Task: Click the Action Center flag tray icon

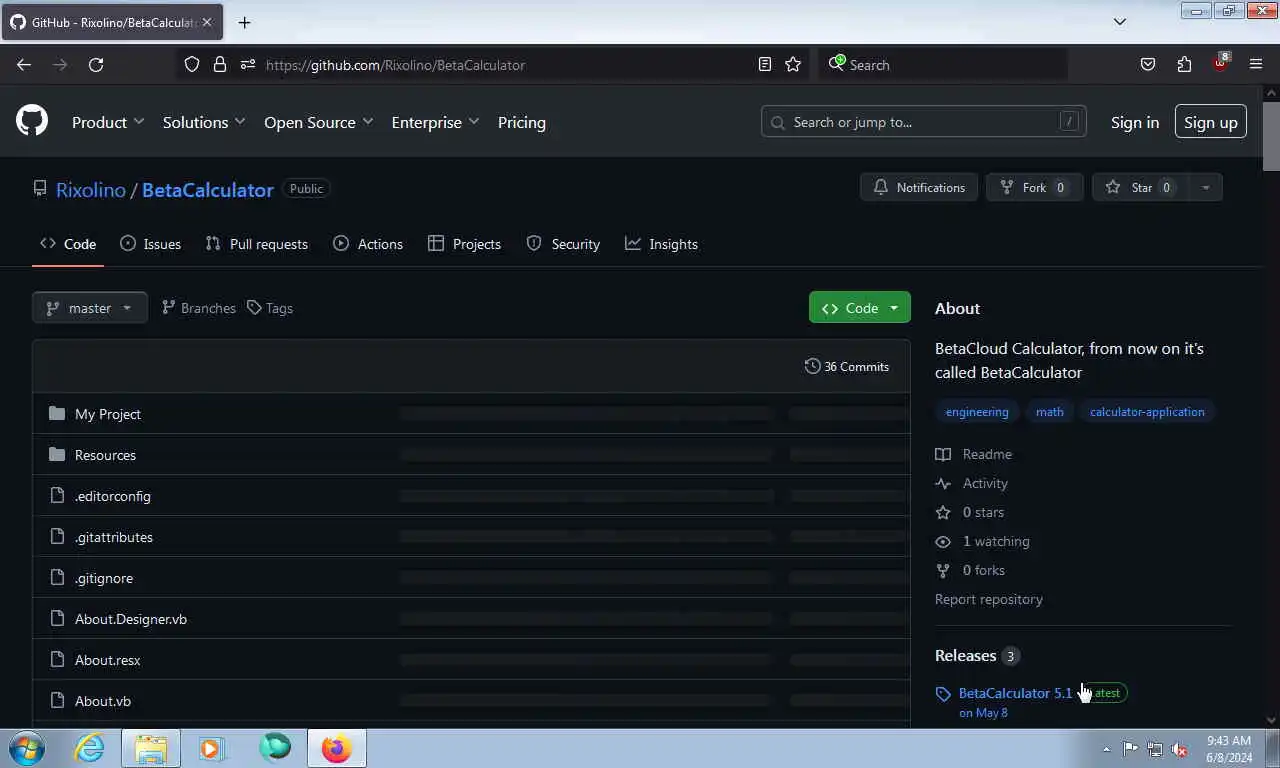Action: [x=1130, y=749]
